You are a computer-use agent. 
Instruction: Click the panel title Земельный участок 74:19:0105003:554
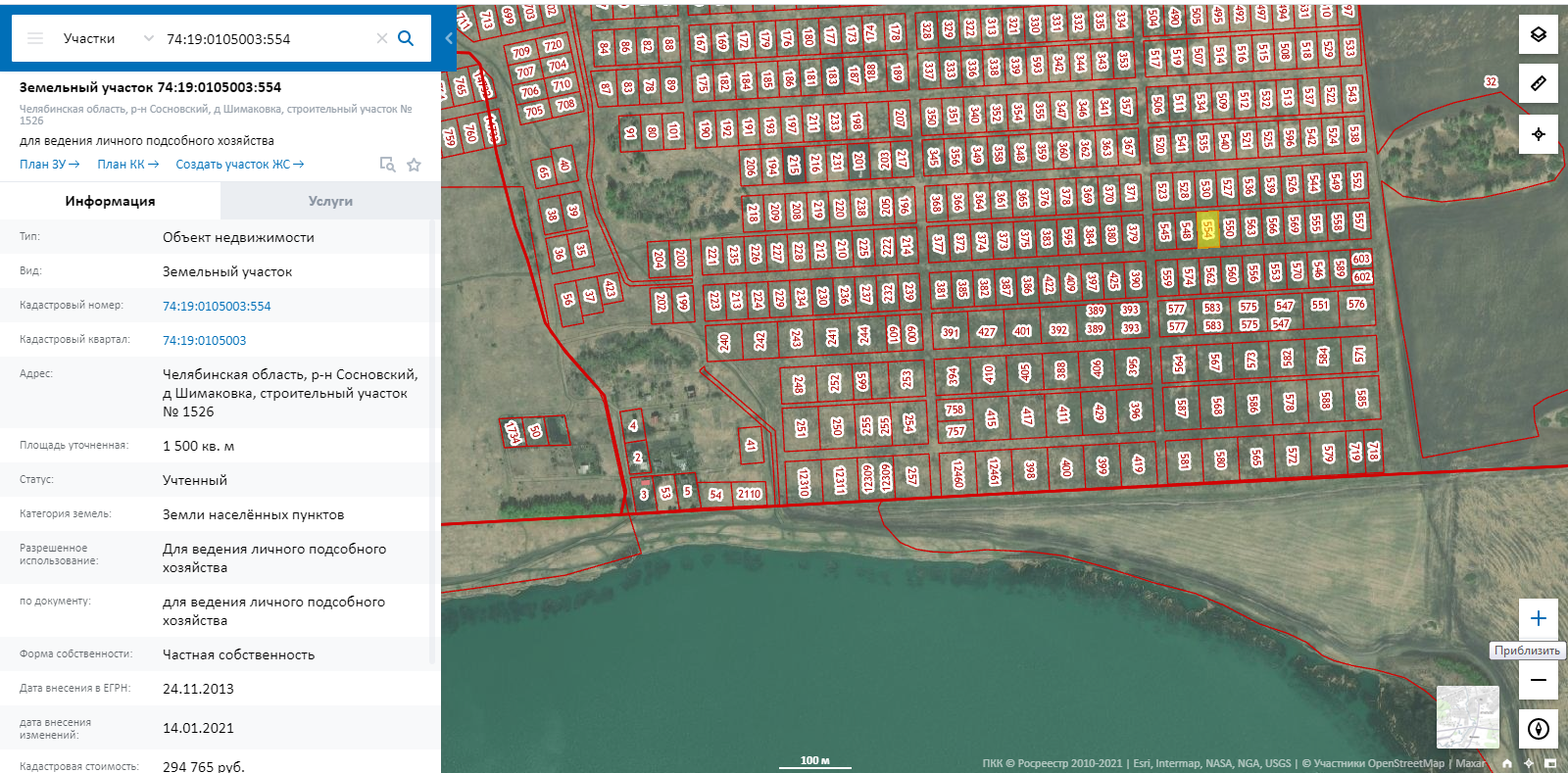pyautogui.click(x=150, y=87)
